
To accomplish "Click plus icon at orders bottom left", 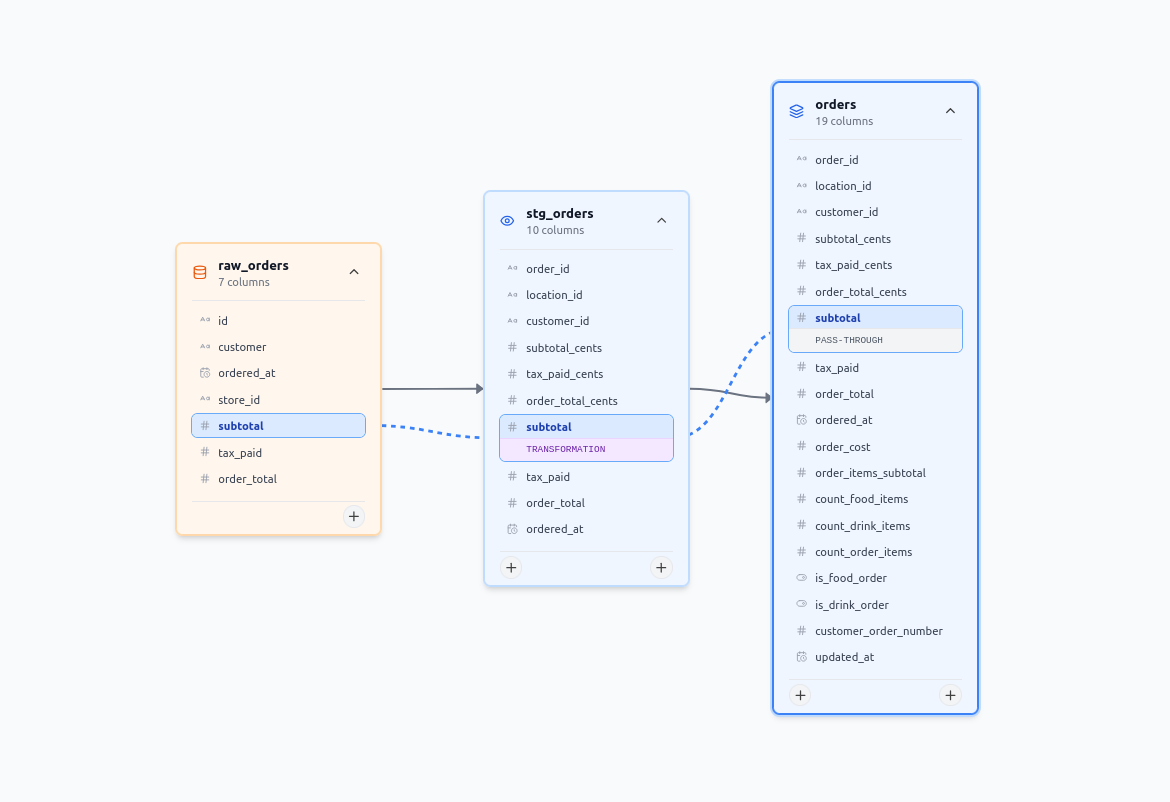I will (800, 695).
